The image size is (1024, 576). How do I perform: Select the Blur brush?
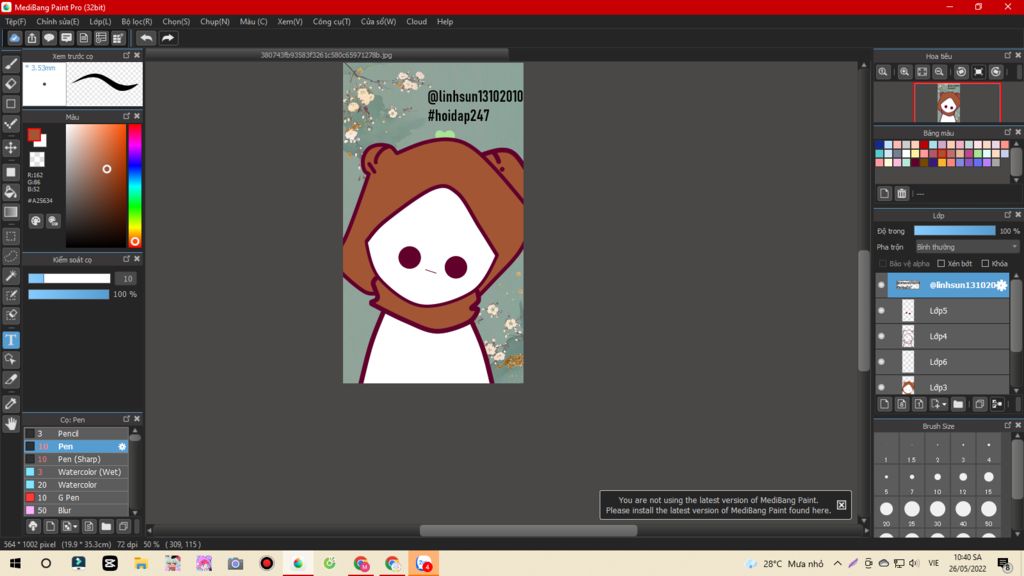[x=76, y=510]
